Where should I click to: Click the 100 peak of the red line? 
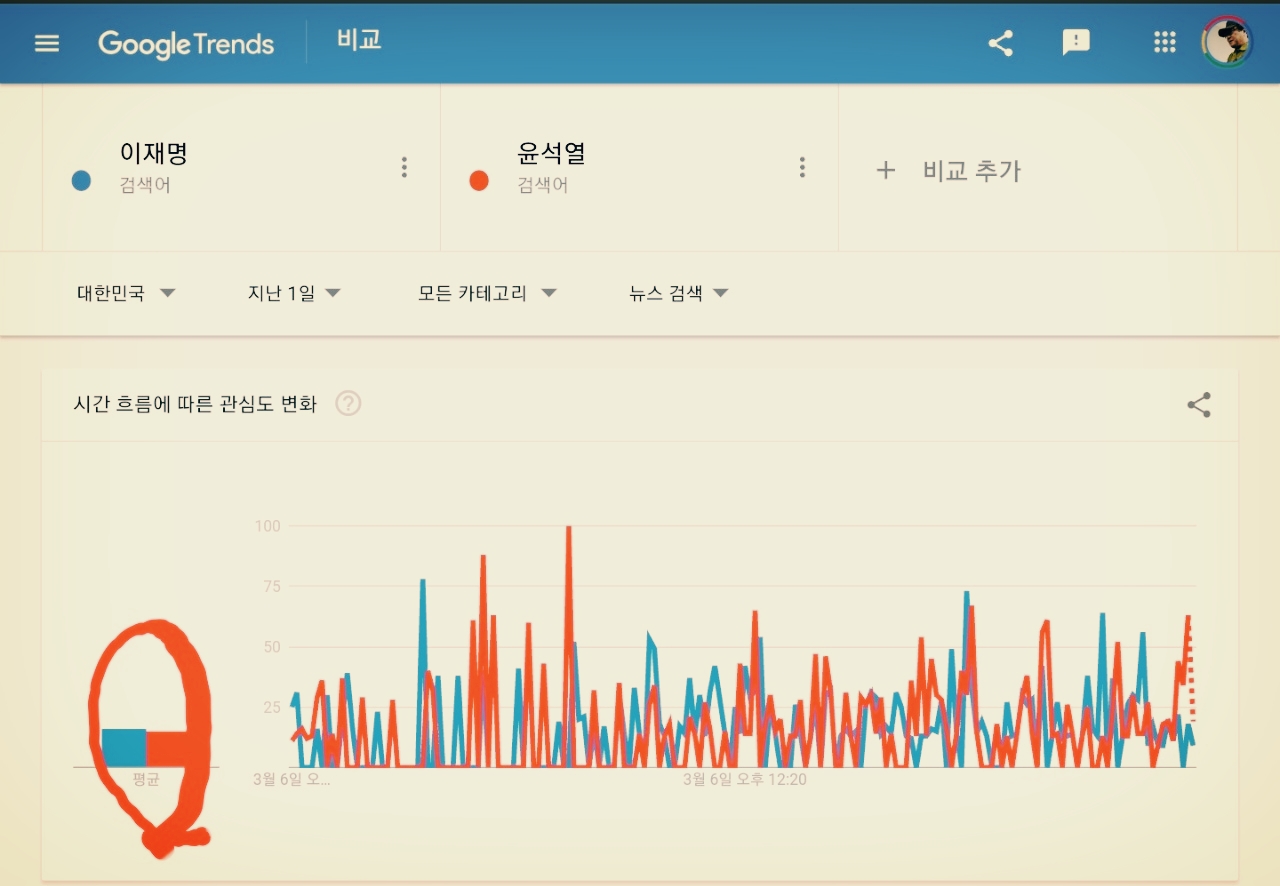(568, 528)
